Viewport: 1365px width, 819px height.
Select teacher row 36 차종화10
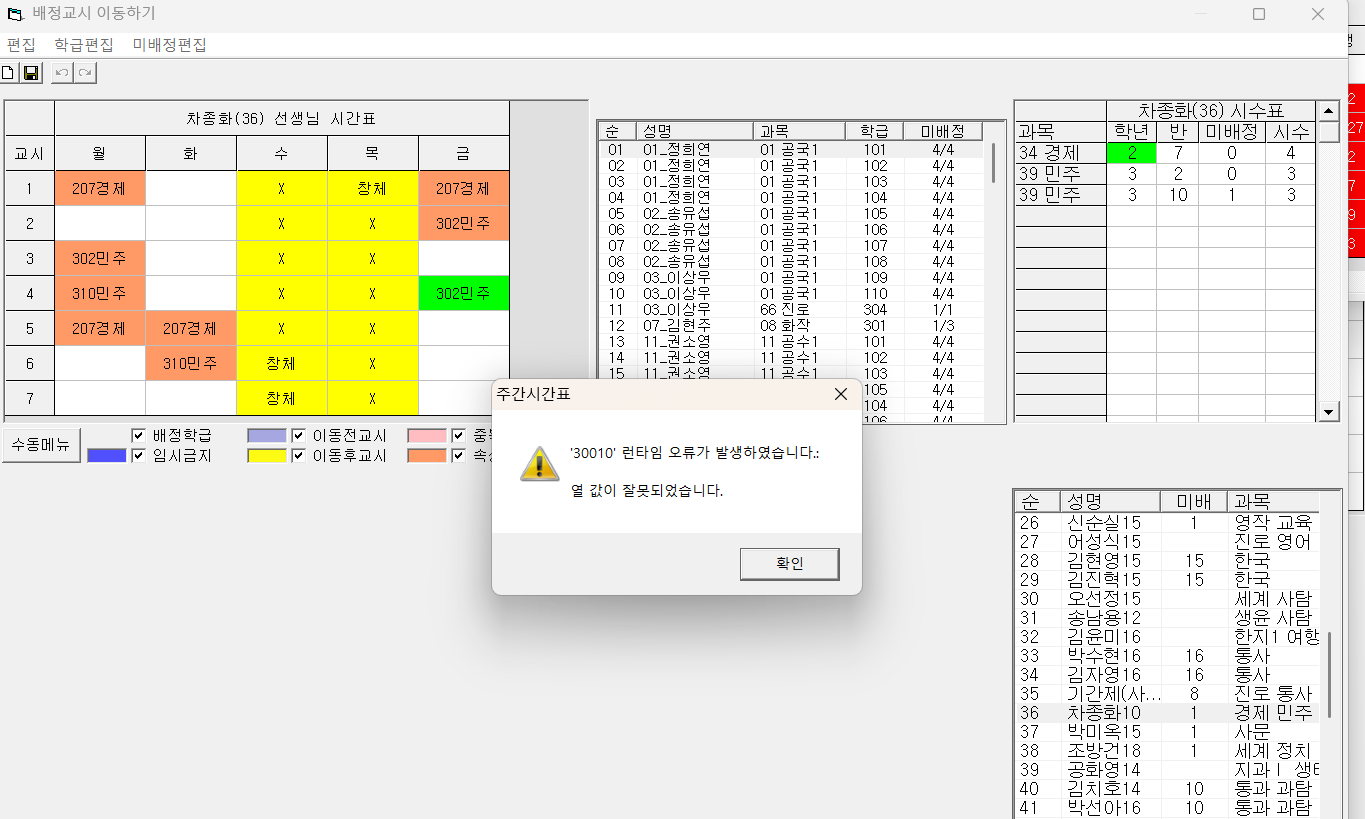(x=1167, y=712)
